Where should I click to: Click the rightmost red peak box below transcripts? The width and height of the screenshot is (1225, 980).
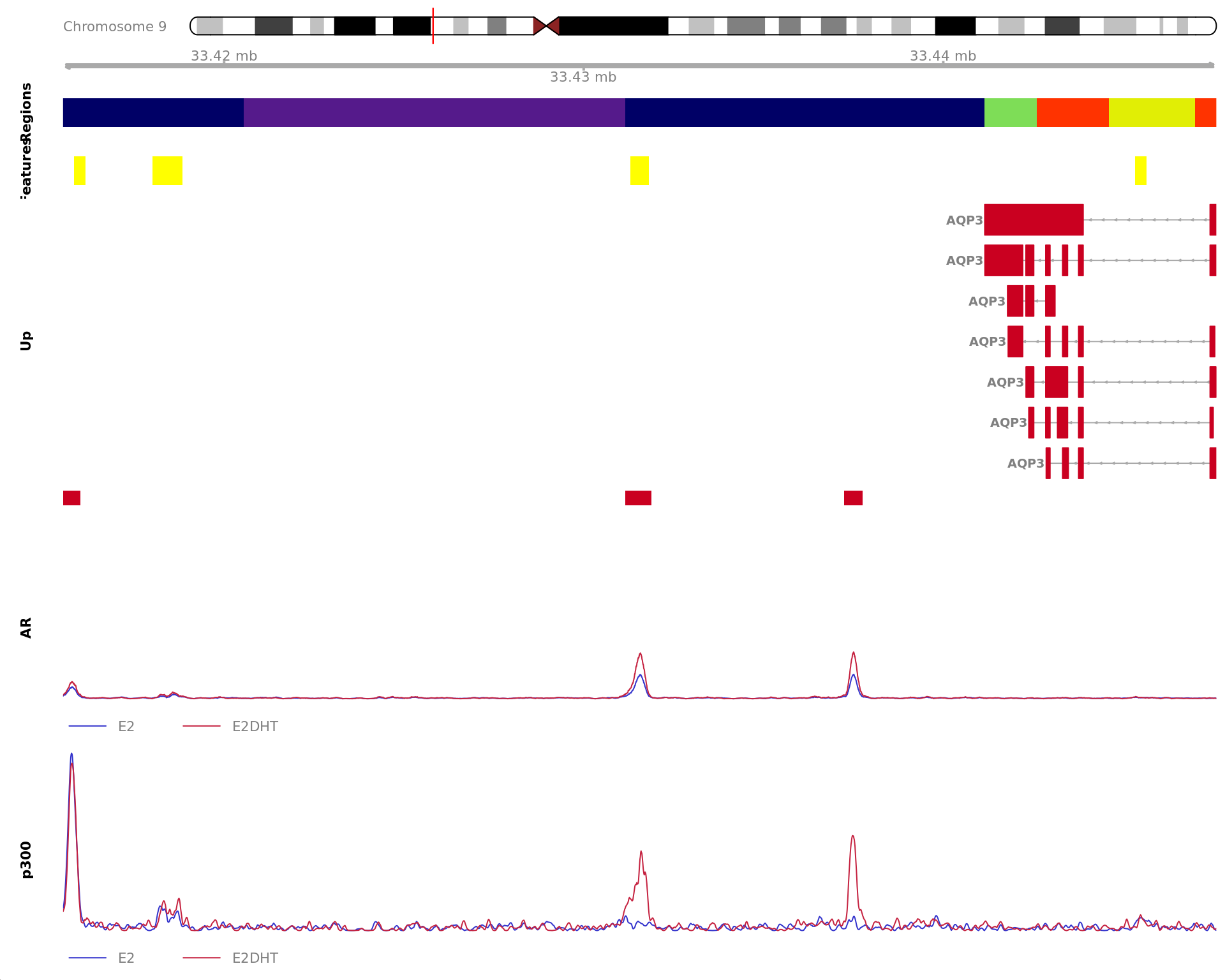(853, 498)
